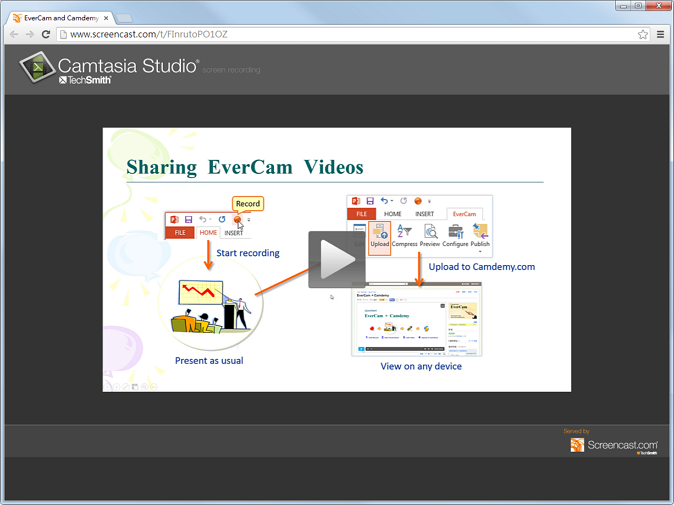Open the Chrome hamburger menu
Image resolution: width=674 pixels, height=505 pixels.
(x=661, y=34)
